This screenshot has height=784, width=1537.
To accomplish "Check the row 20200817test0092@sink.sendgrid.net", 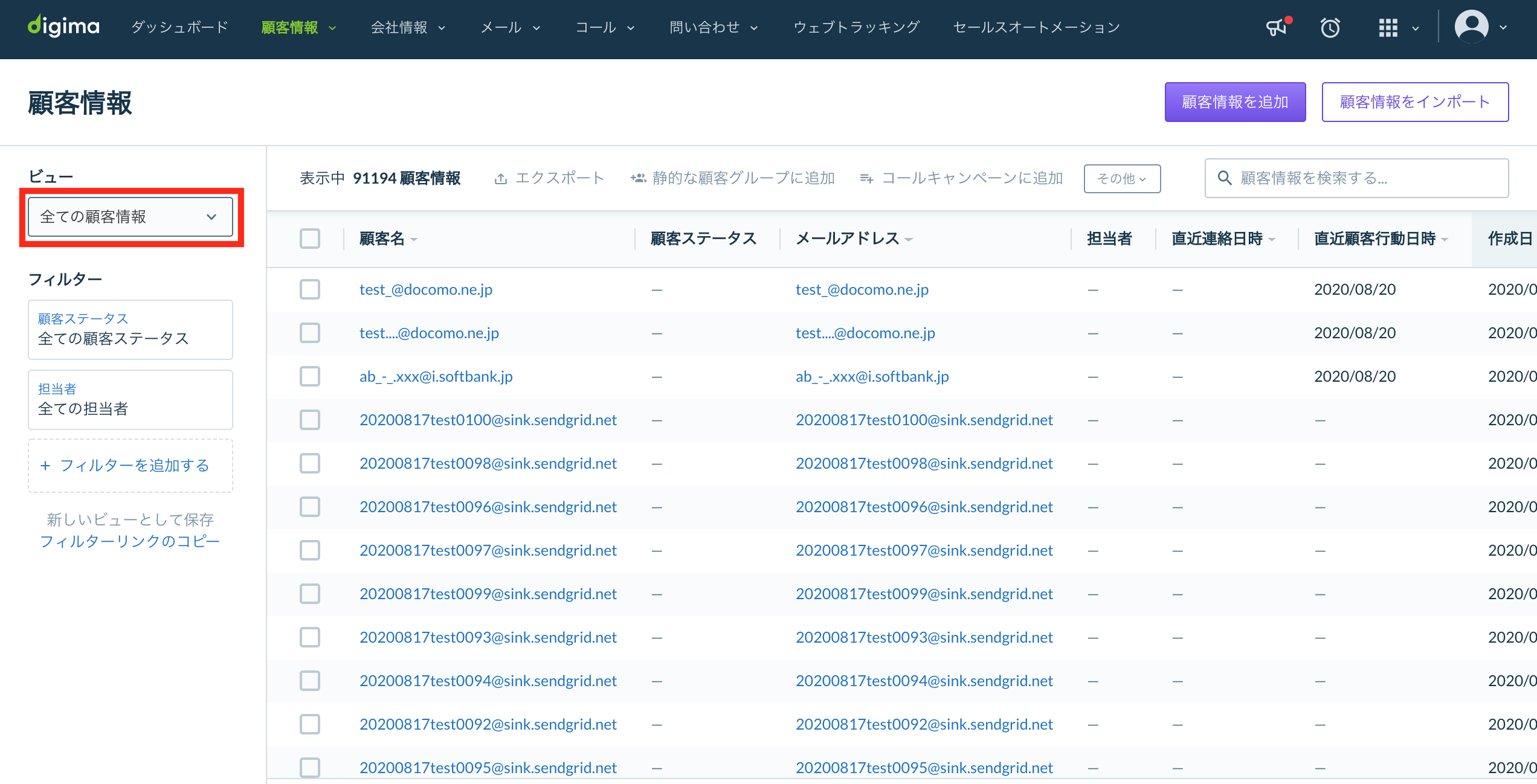I will click(x=310, y=724).
